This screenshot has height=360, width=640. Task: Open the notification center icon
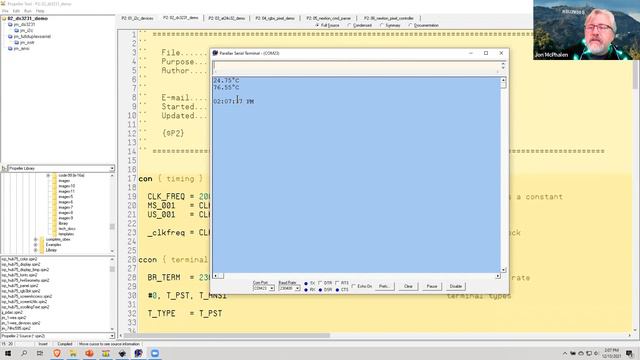coord(629,353)
